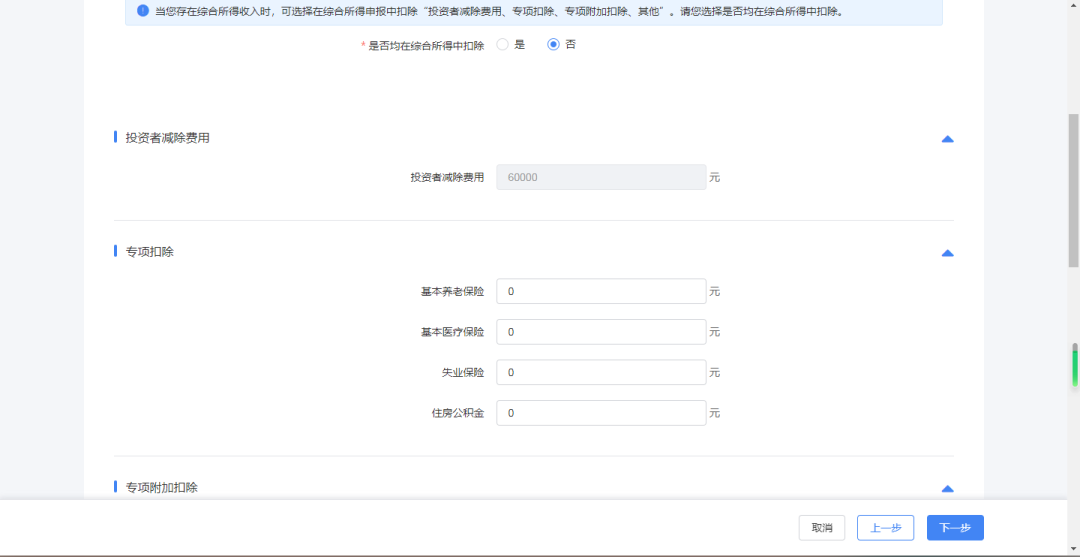1080x557 pixels.
Task: Collapse the 专项附加扣除 section
Action: click(947, 489)
